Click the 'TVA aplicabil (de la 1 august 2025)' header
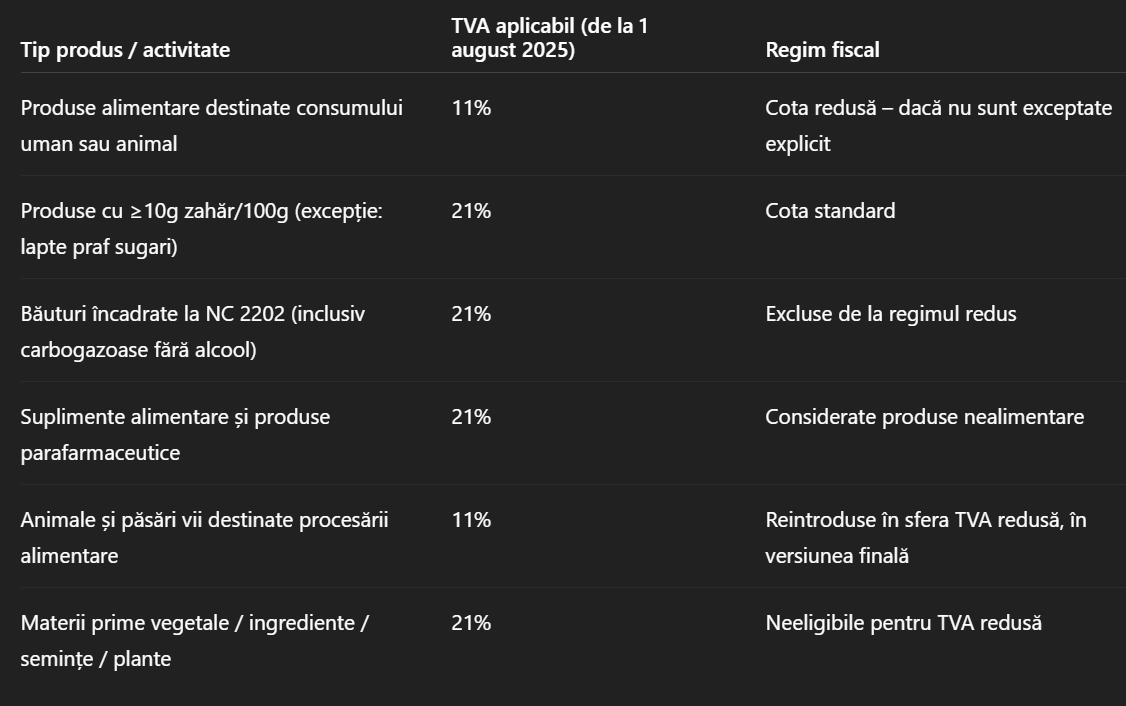 [549, 37]
